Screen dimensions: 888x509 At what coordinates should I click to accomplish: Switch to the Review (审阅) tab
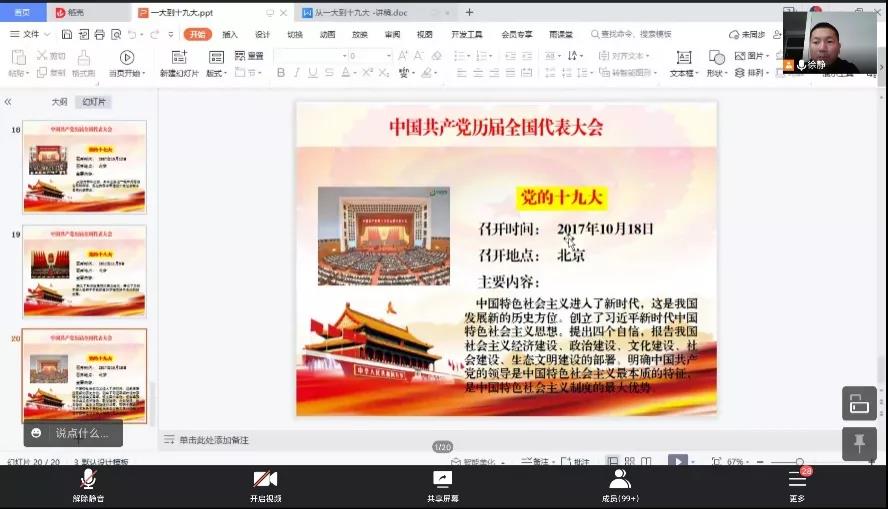(392, 35)
